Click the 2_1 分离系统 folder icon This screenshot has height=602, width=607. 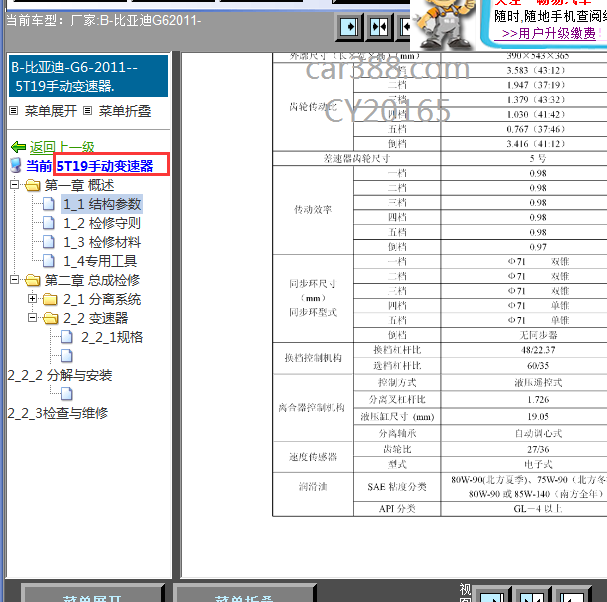pyautogui.click(x=50, y=299)
